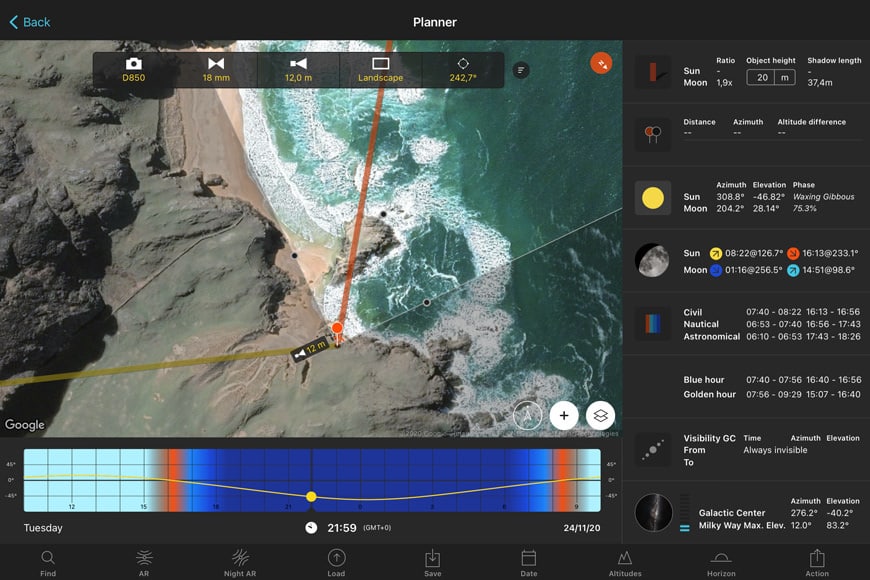This screenshot has height=580, width=870.
Task: Open the Date picker
Action: [529, 562]
